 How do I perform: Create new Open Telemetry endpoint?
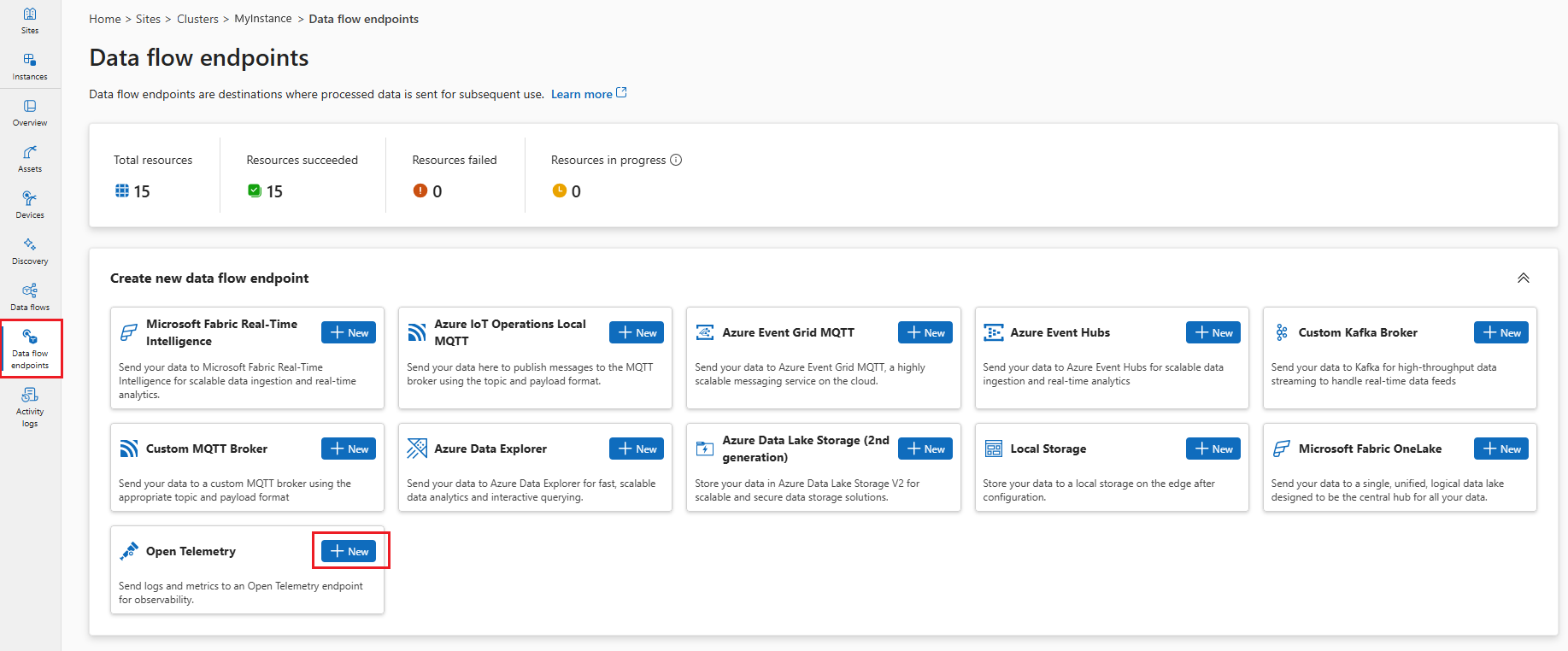pyautogui.click(x=349, y=551)
